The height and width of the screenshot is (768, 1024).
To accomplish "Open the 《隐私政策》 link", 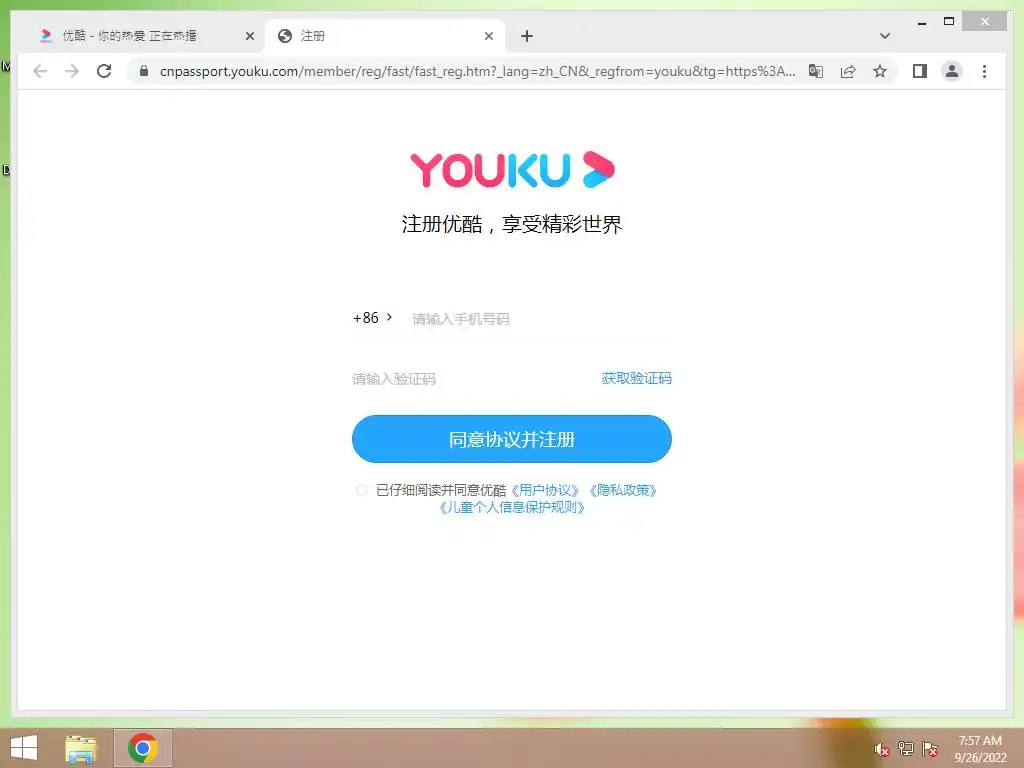I will [622, 490].
